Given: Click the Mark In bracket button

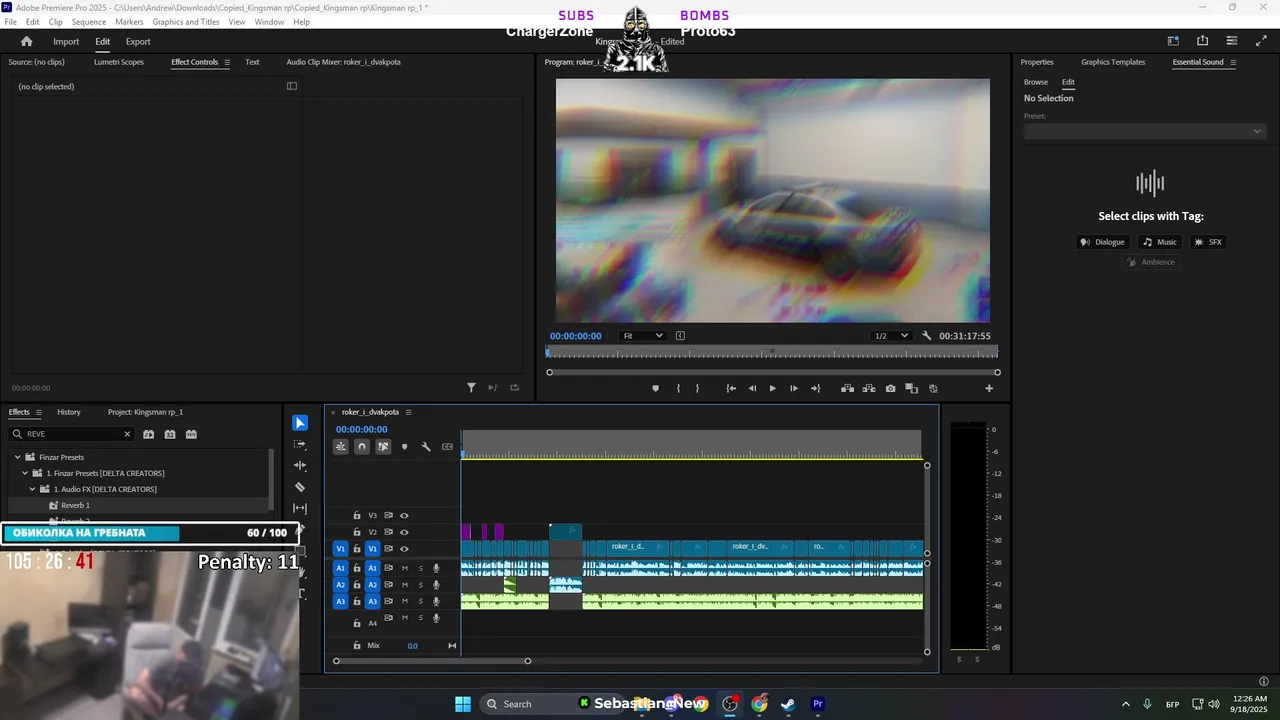Looking at the screenshot, I should pos(678,388).
